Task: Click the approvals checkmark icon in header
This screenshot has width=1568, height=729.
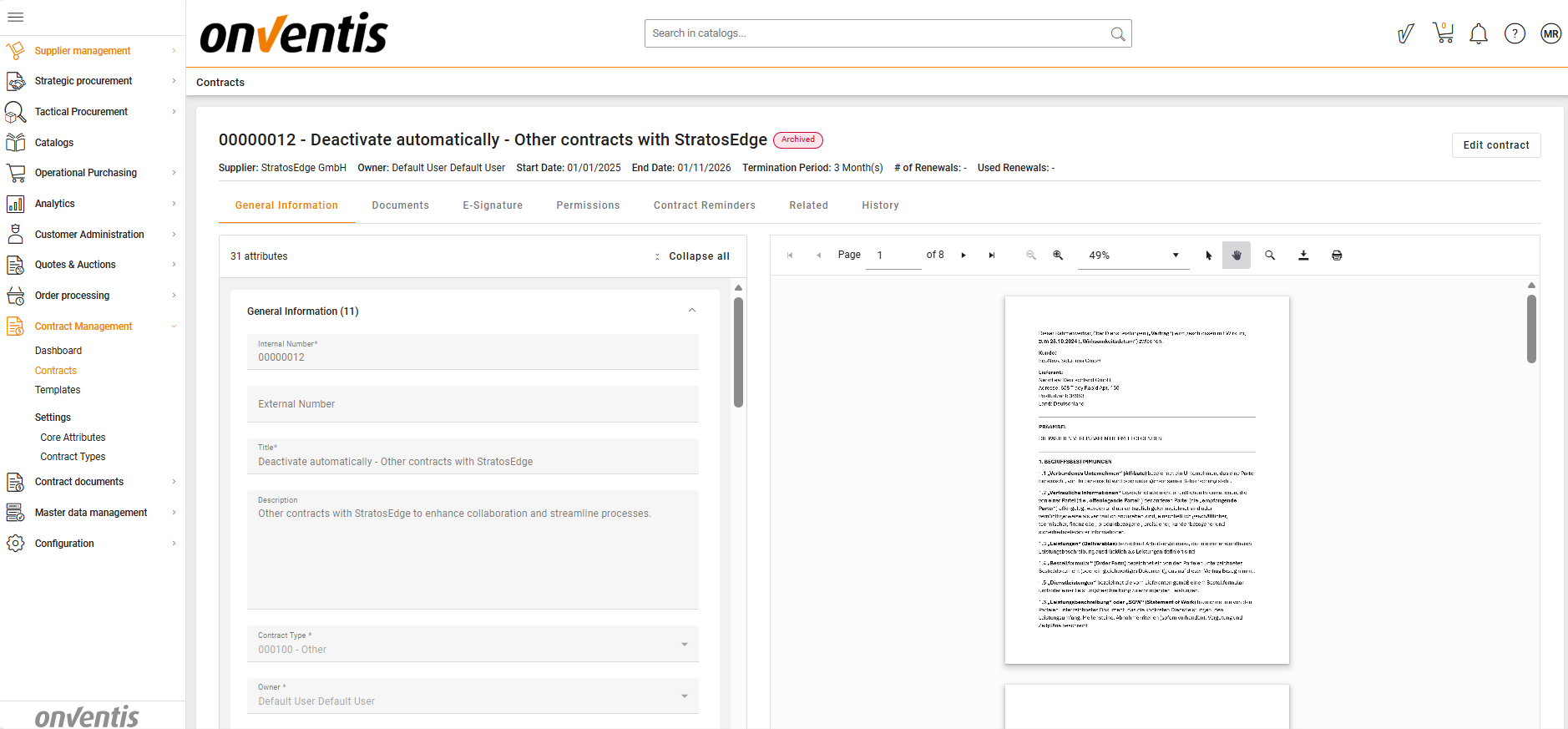Action: coord(1406,33)
